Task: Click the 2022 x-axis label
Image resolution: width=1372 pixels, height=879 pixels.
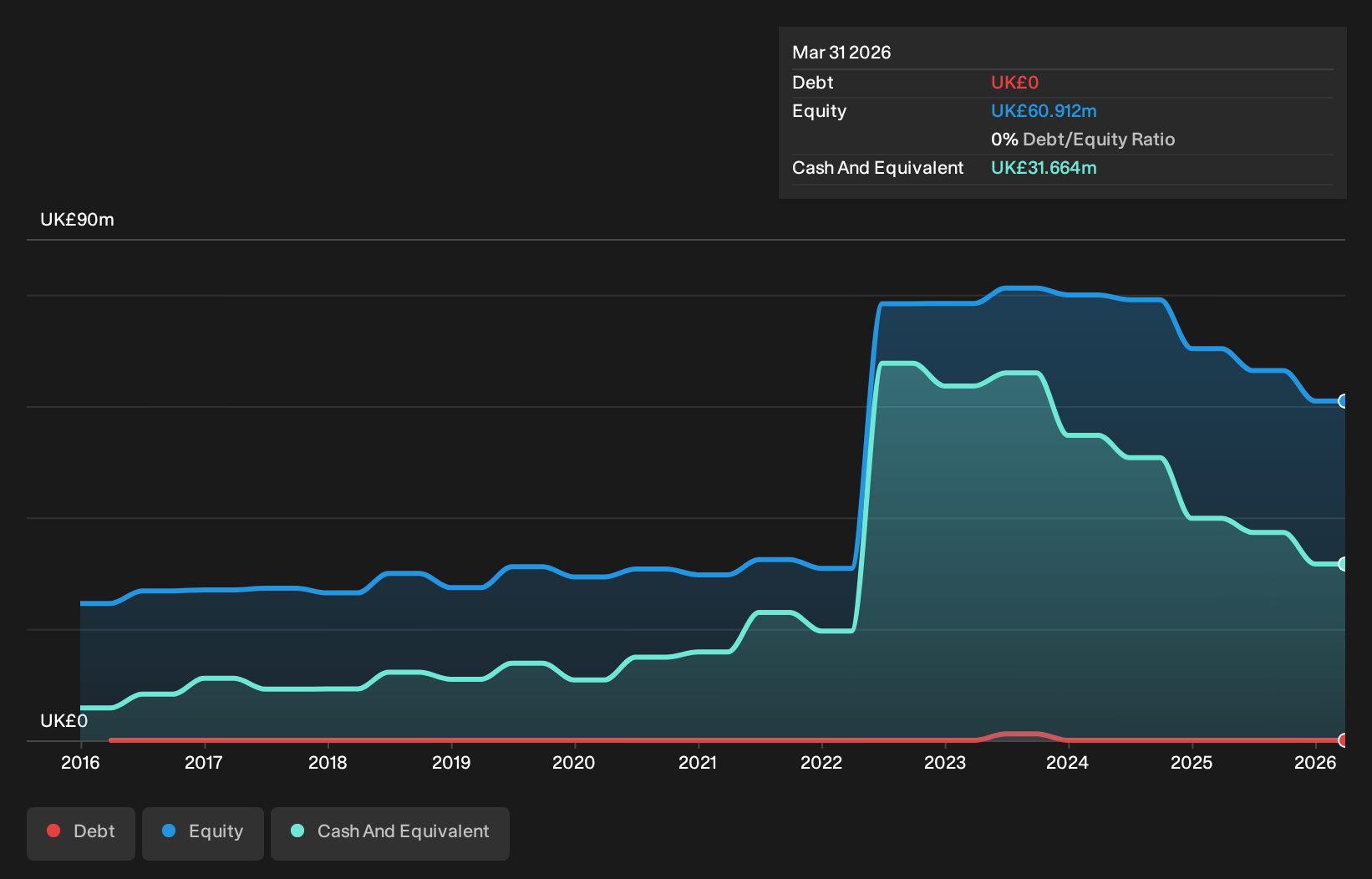Action: tap(821, 762)
